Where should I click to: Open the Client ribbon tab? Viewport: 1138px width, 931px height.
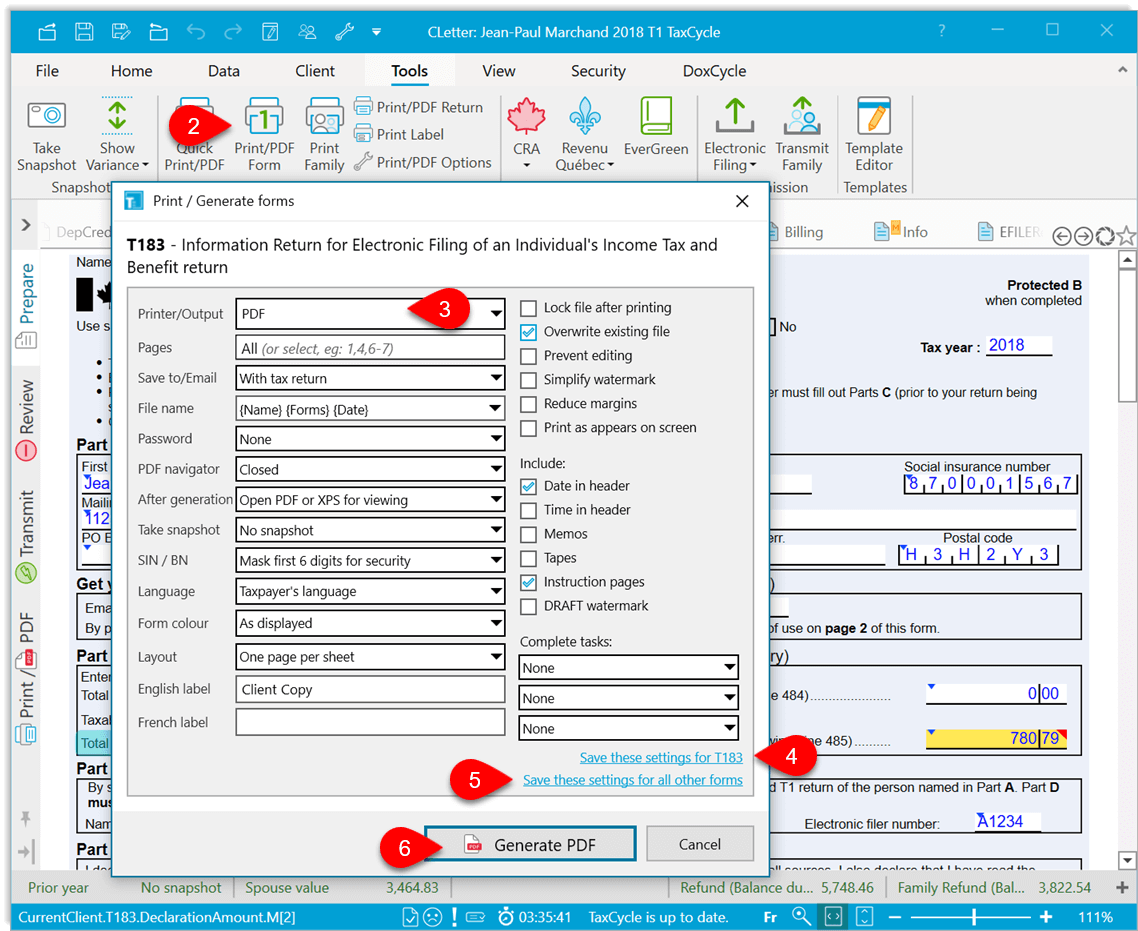pos(315,71)
